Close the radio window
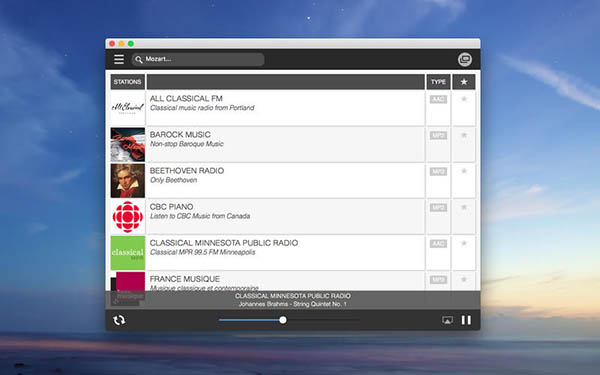Image resolution: width=600 pixels, height=375 pixels. (x=112, y=44)
